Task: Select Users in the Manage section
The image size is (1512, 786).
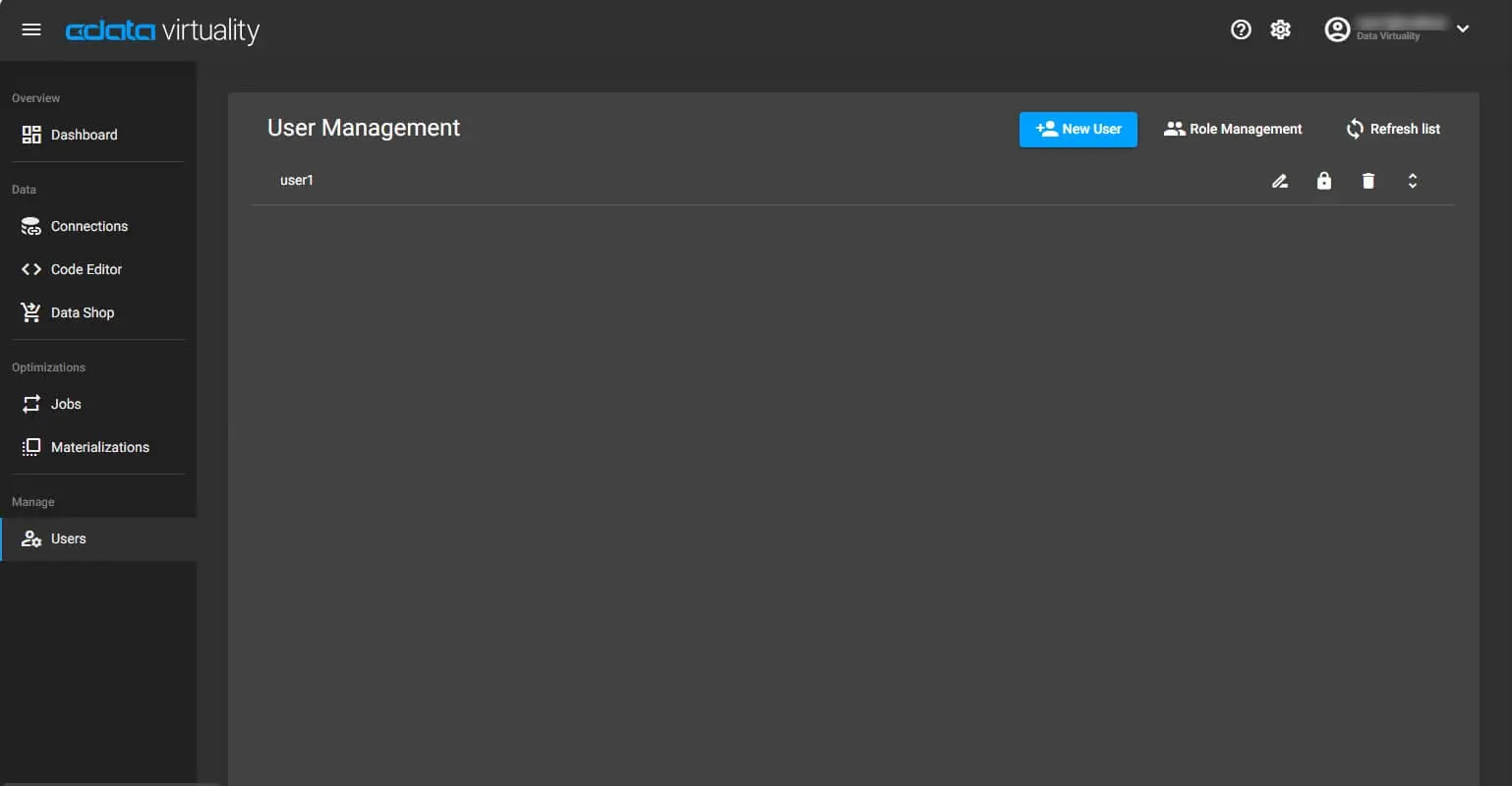Action: (x=68, y=538)
